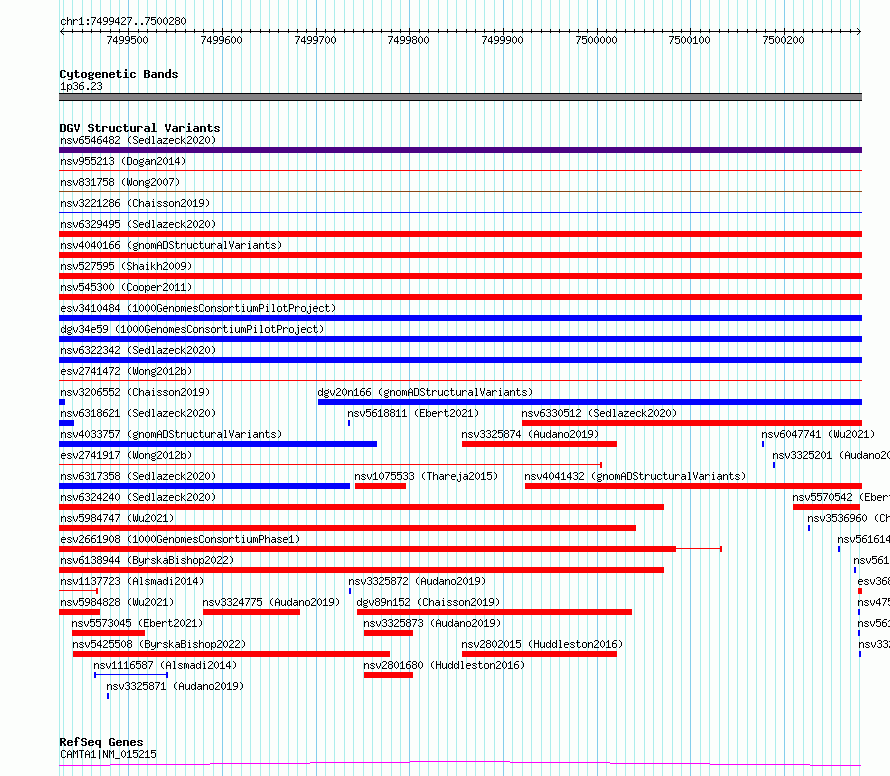Select nsv2801680 (Huddleston2016) label

[x=444, y=665]
